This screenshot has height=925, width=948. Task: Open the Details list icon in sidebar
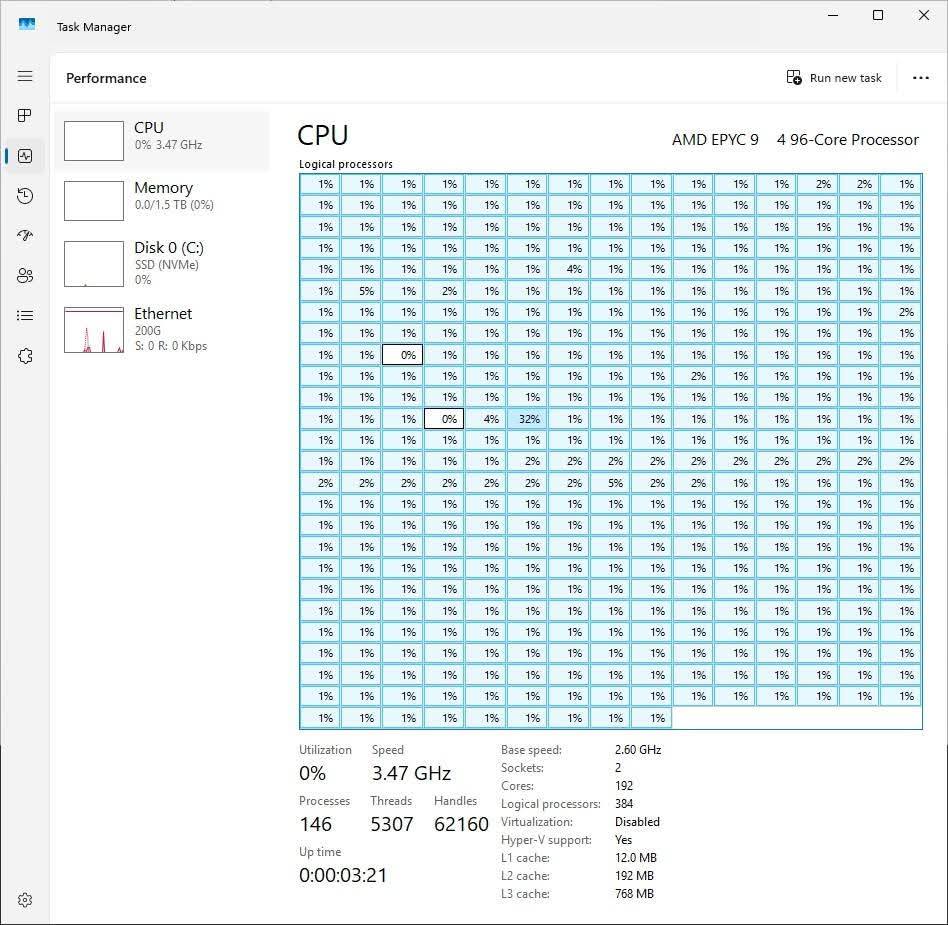(25, 316)
